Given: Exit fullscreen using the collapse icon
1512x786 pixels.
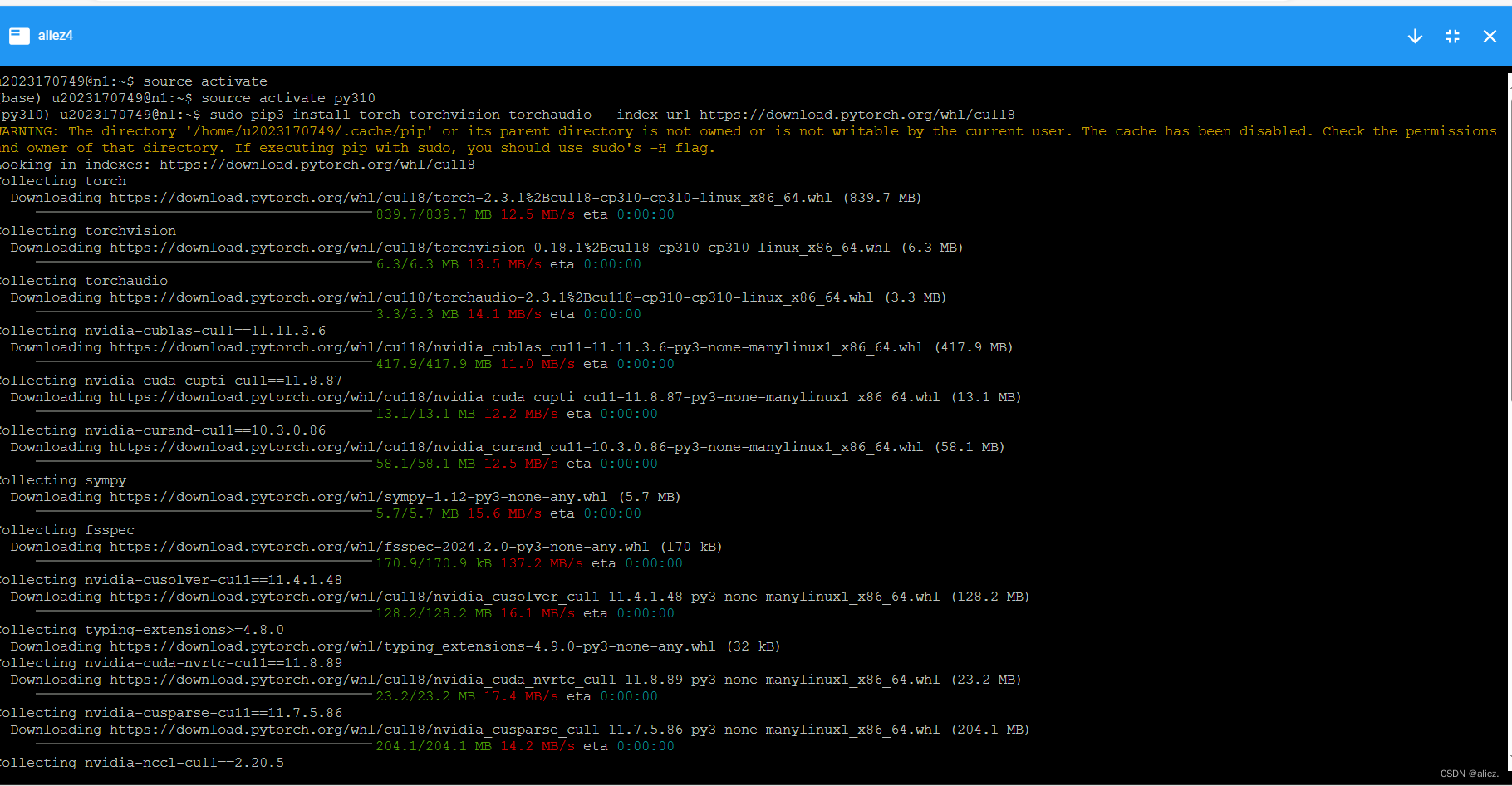Looking at the screenshot, I should pos(1452,37).
